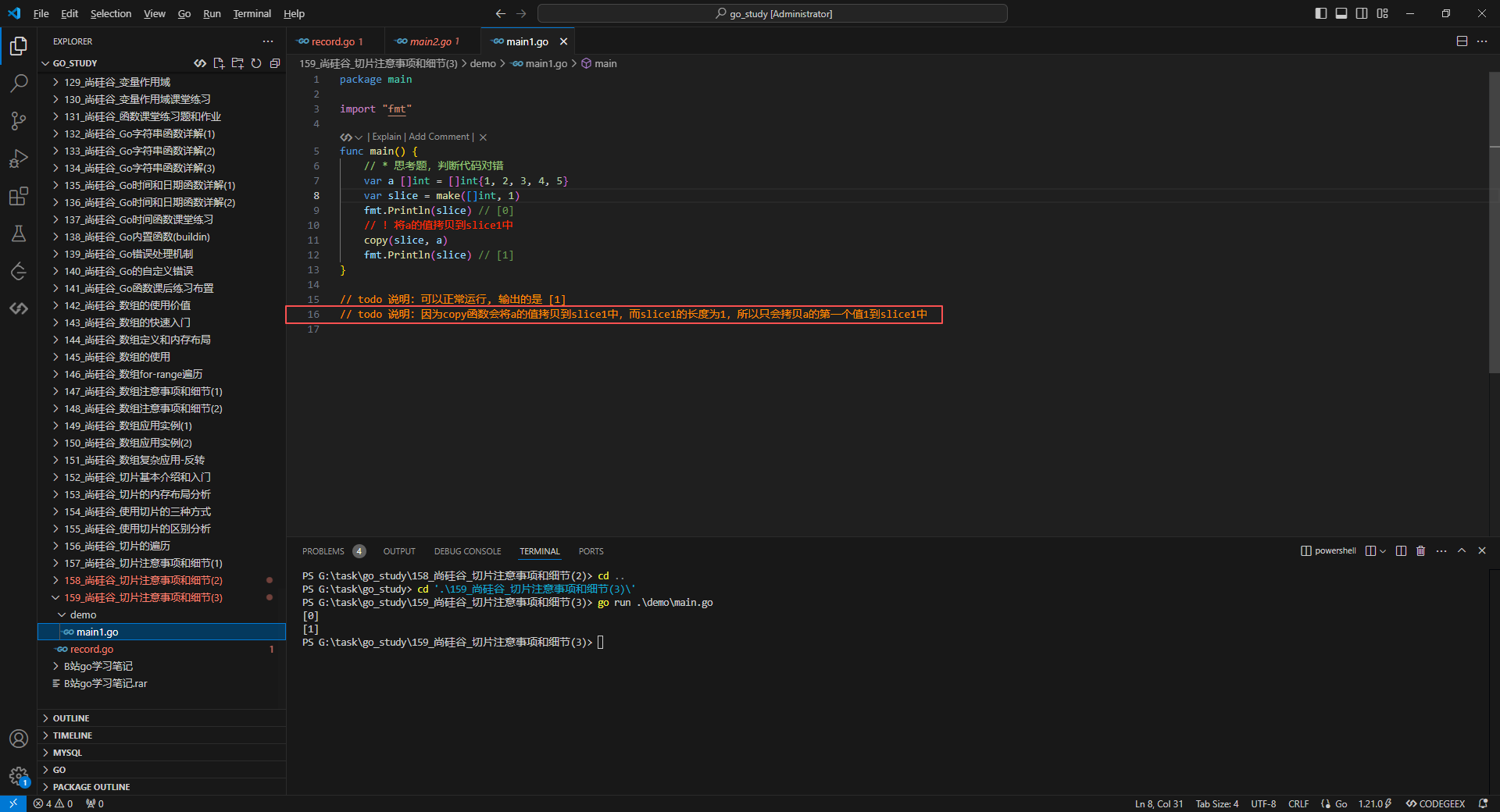Expand the MYSQL section
This screenshot has width=1500, height=812.
pyautogui.click(x=162, y=753)
